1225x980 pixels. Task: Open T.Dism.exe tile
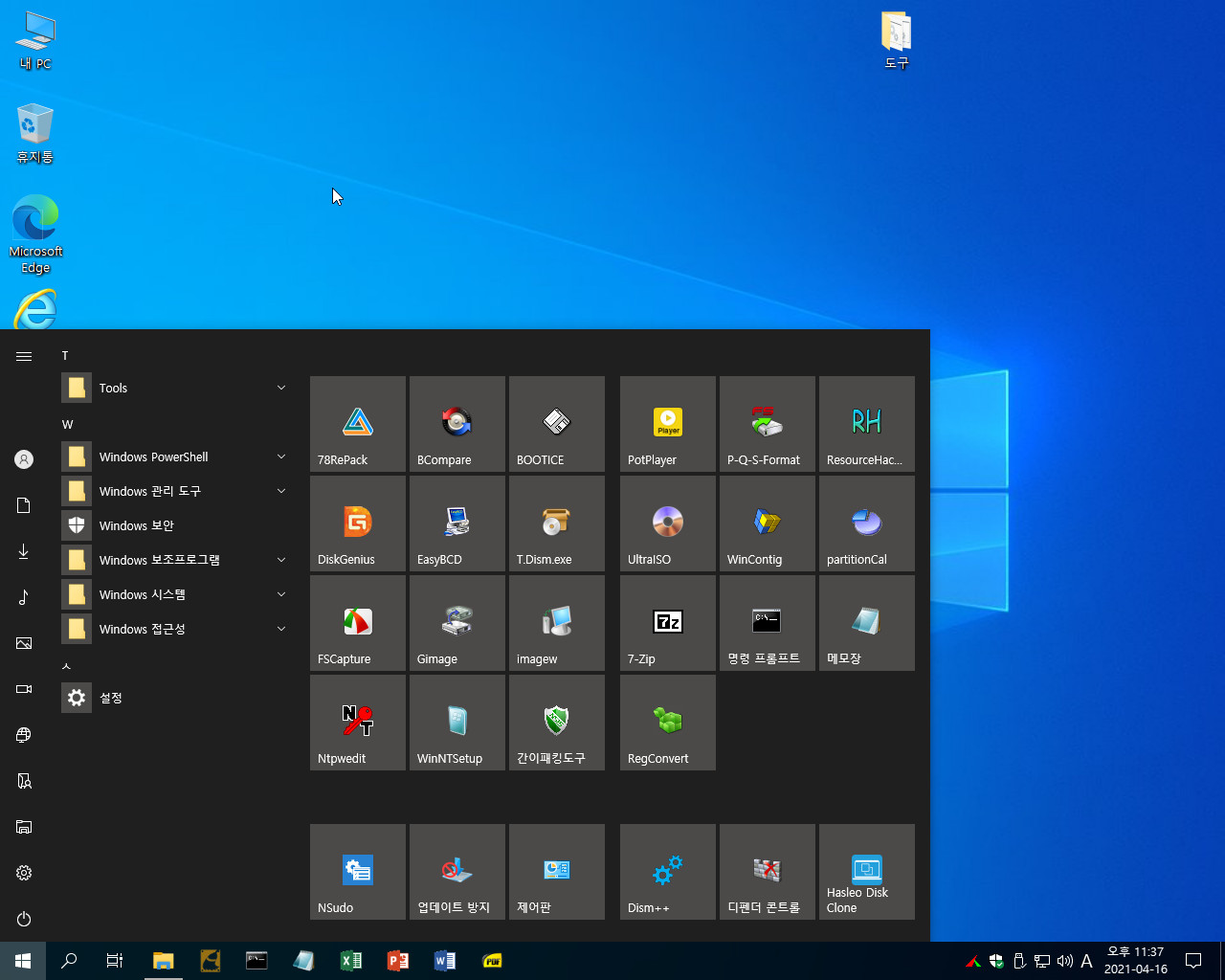tap(557, 523)
